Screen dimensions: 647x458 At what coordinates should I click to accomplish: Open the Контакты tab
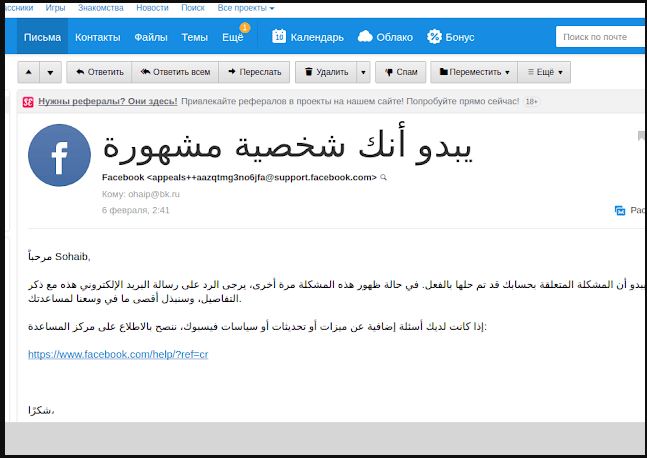click(97, 37)
